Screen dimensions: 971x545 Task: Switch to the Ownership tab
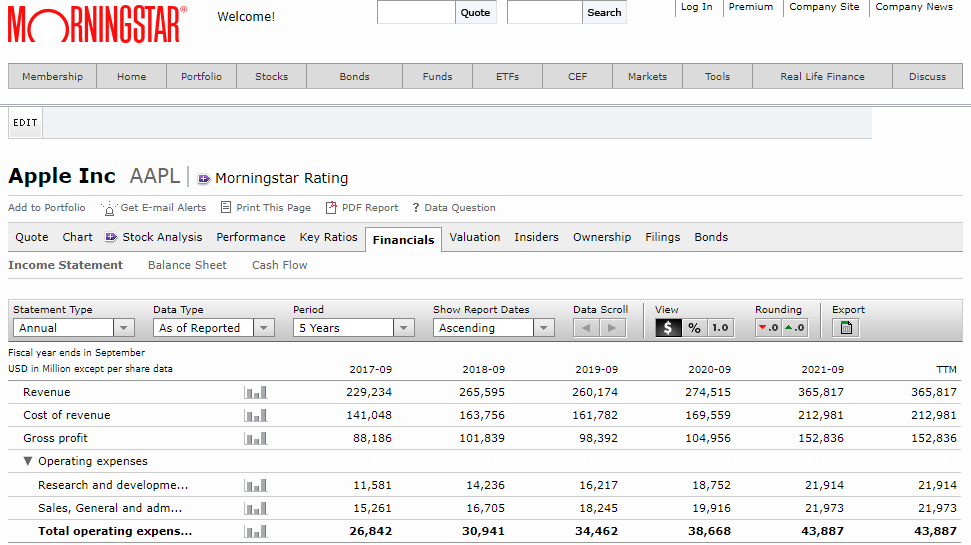(x=602, y=237)
